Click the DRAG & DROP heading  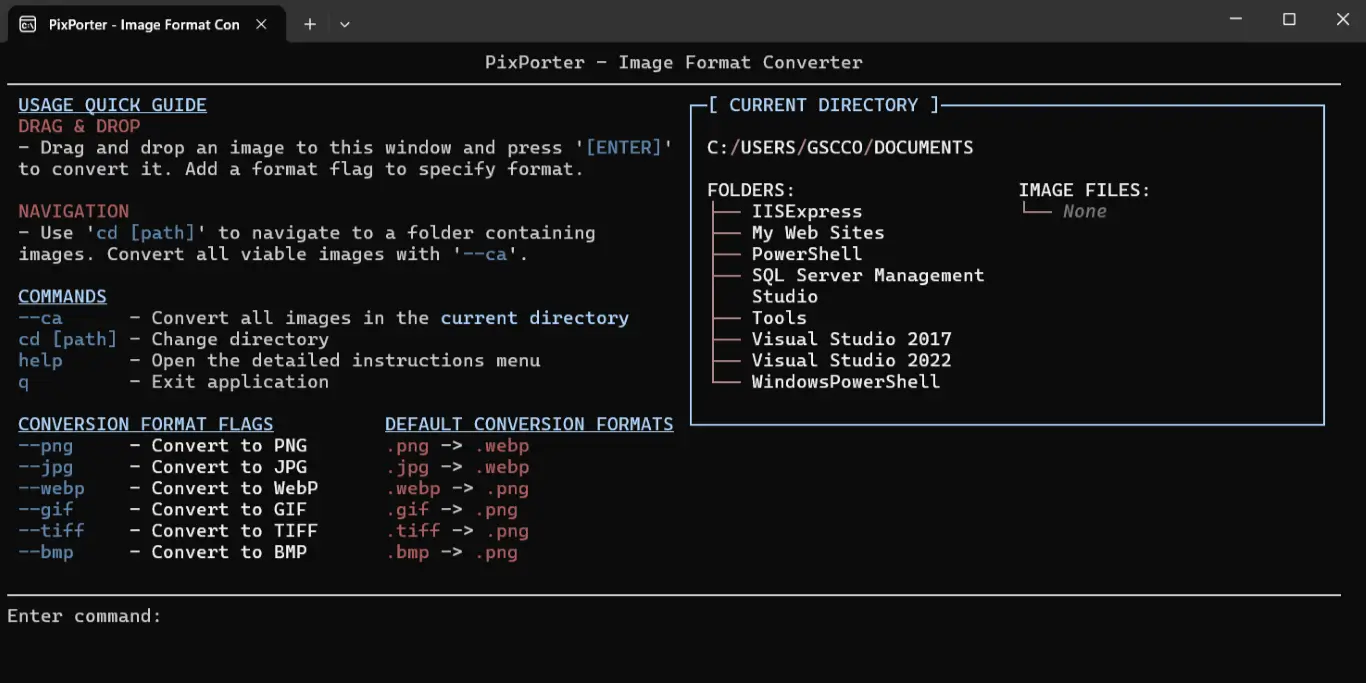(79, 126)
